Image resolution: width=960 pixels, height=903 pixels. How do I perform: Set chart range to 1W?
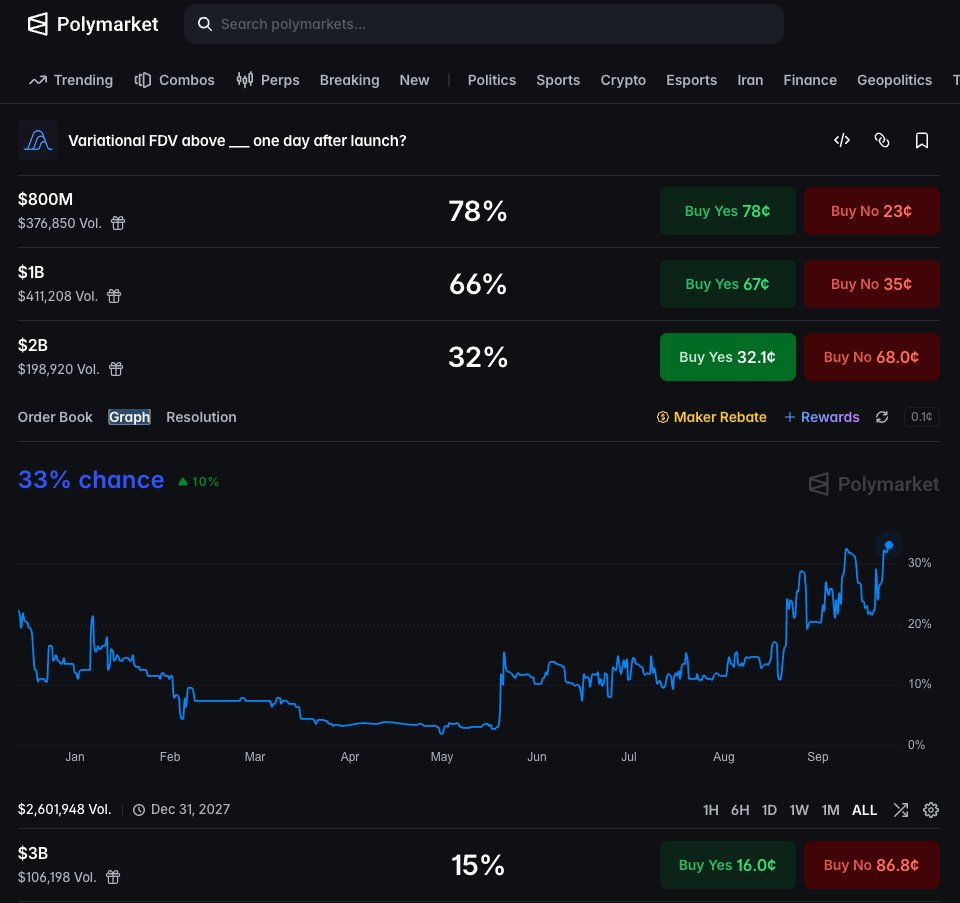pos(799,810)
